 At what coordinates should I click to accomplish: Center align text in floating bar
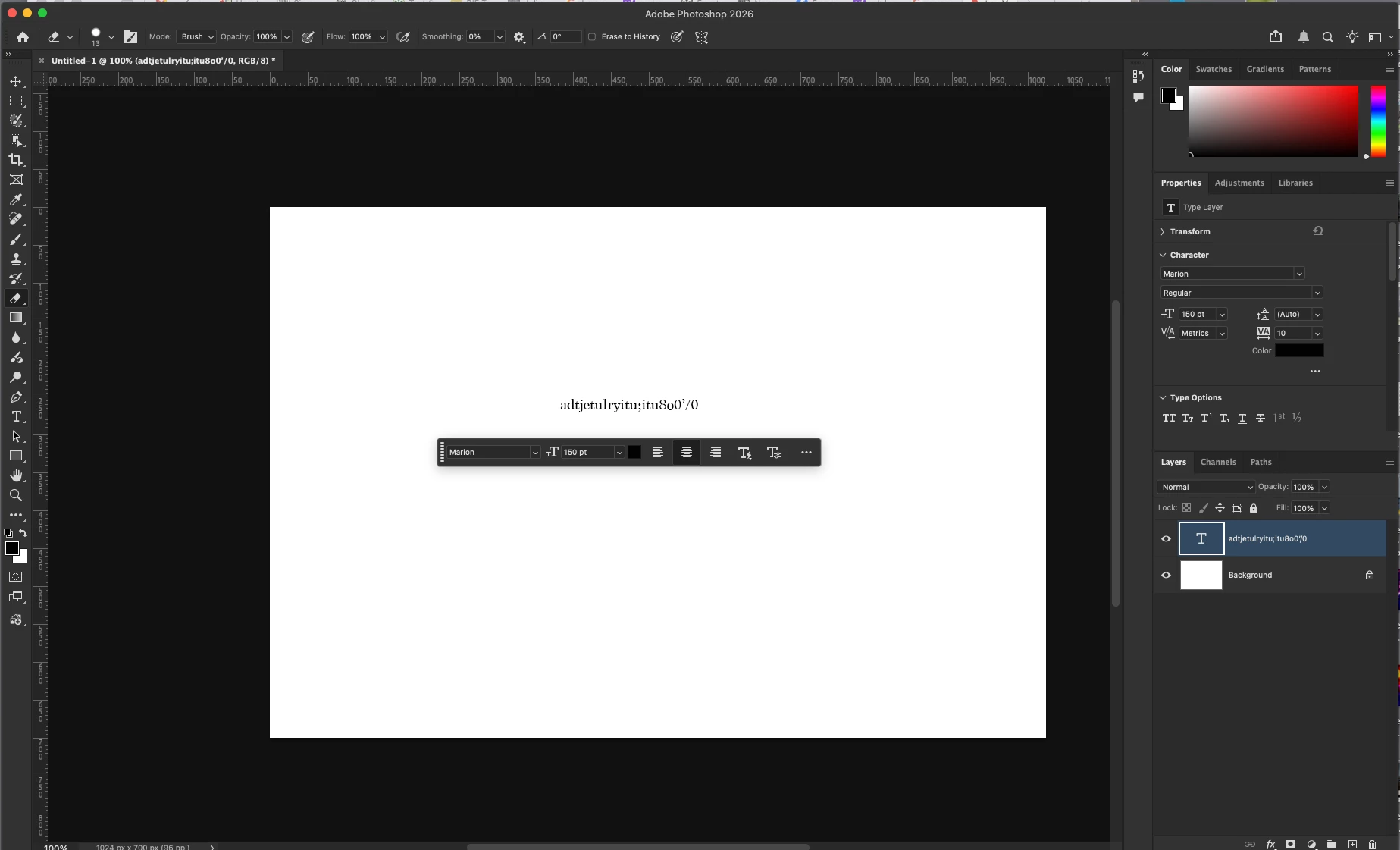(x=687, y=452)
